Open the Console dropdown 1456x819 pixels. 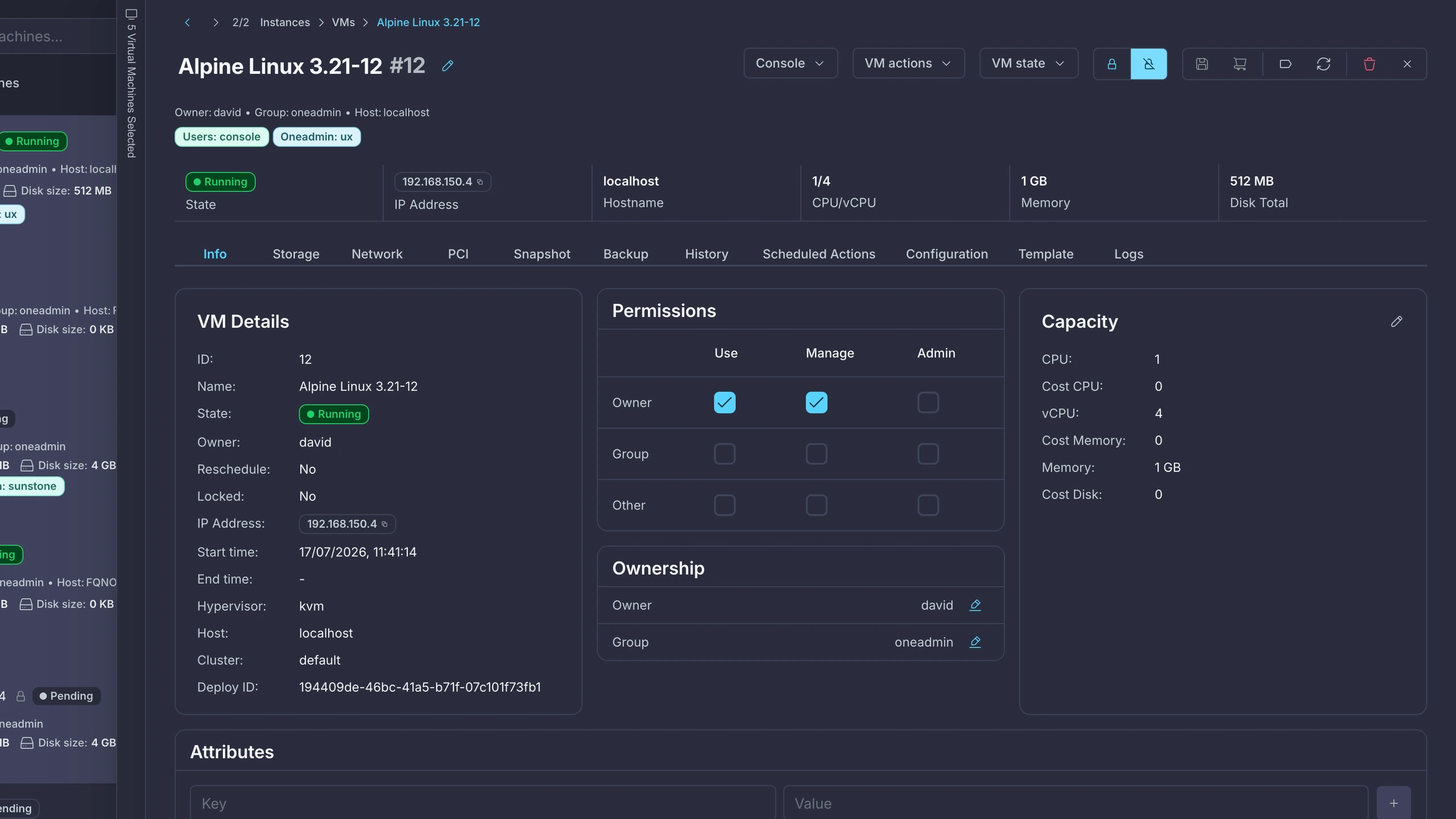[x=791, y=63]
